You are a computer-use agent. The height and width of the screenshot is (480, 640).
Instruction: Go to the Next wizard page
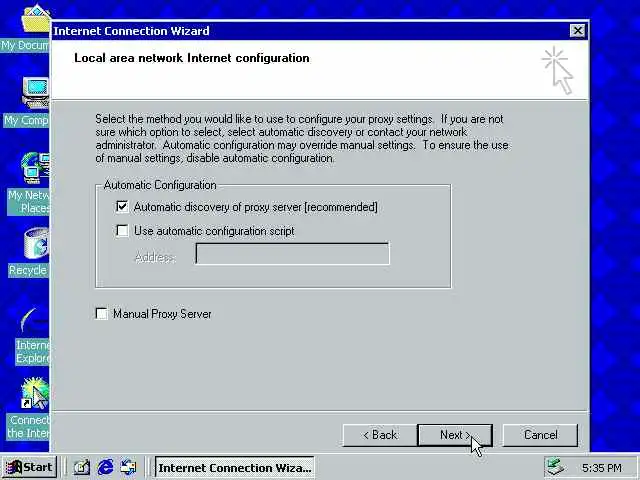tap(455, 435)
